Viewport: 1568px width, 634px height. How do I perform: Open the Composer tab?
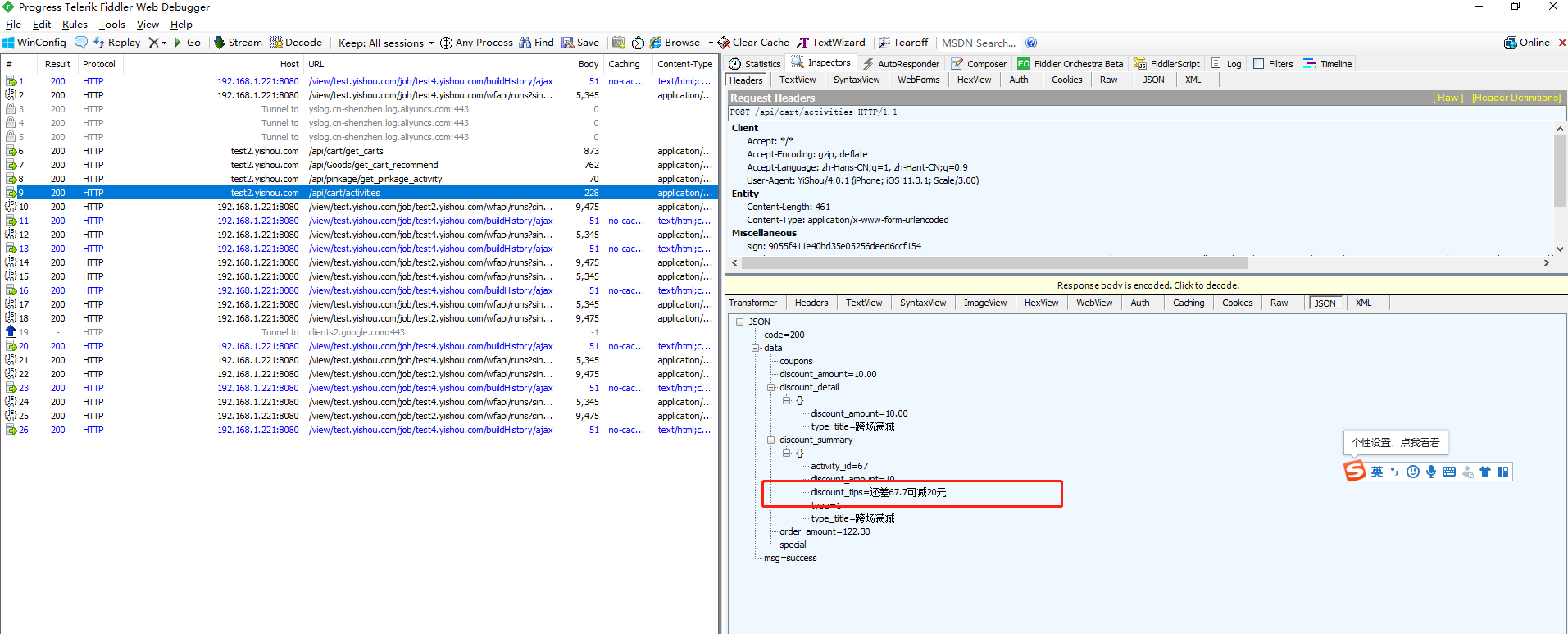(979, 63)
